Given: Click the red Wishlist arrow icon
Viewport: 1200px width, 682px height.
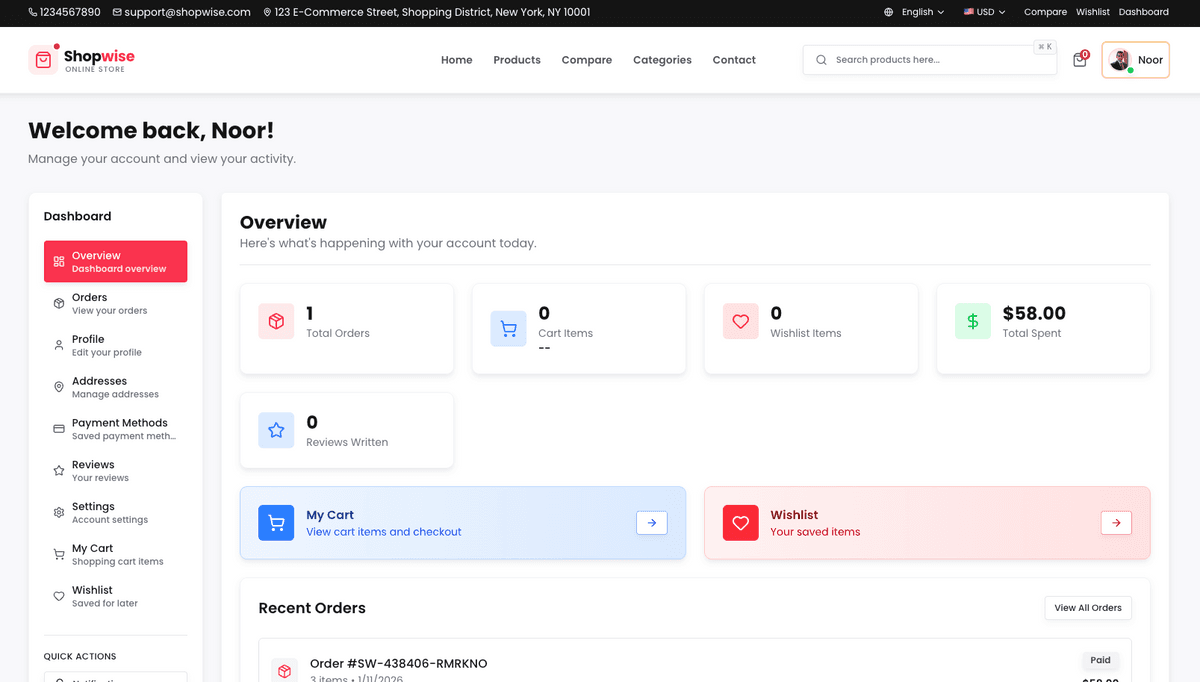Looking at the screenshot, I should coord(1116,522).
